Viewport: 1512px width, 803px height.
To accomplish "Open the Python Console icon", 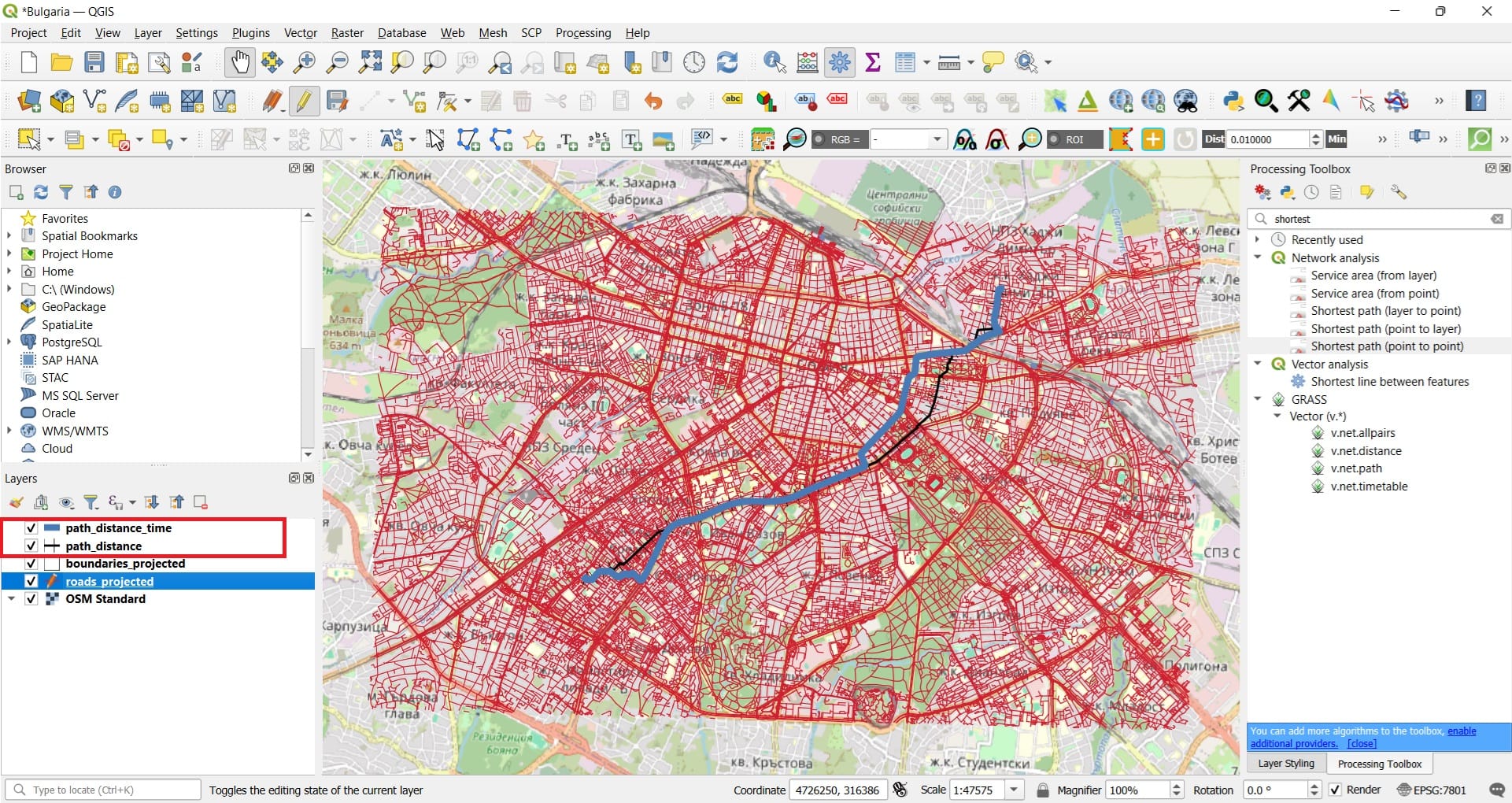I will click(x=1233, y=101).
